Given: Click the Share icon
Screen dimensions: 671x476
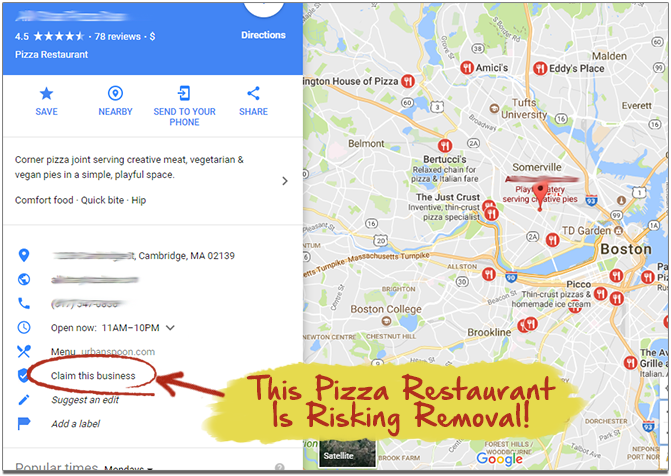Looking at the screenshot, I should pyautogui.click(x=253, y=93).
